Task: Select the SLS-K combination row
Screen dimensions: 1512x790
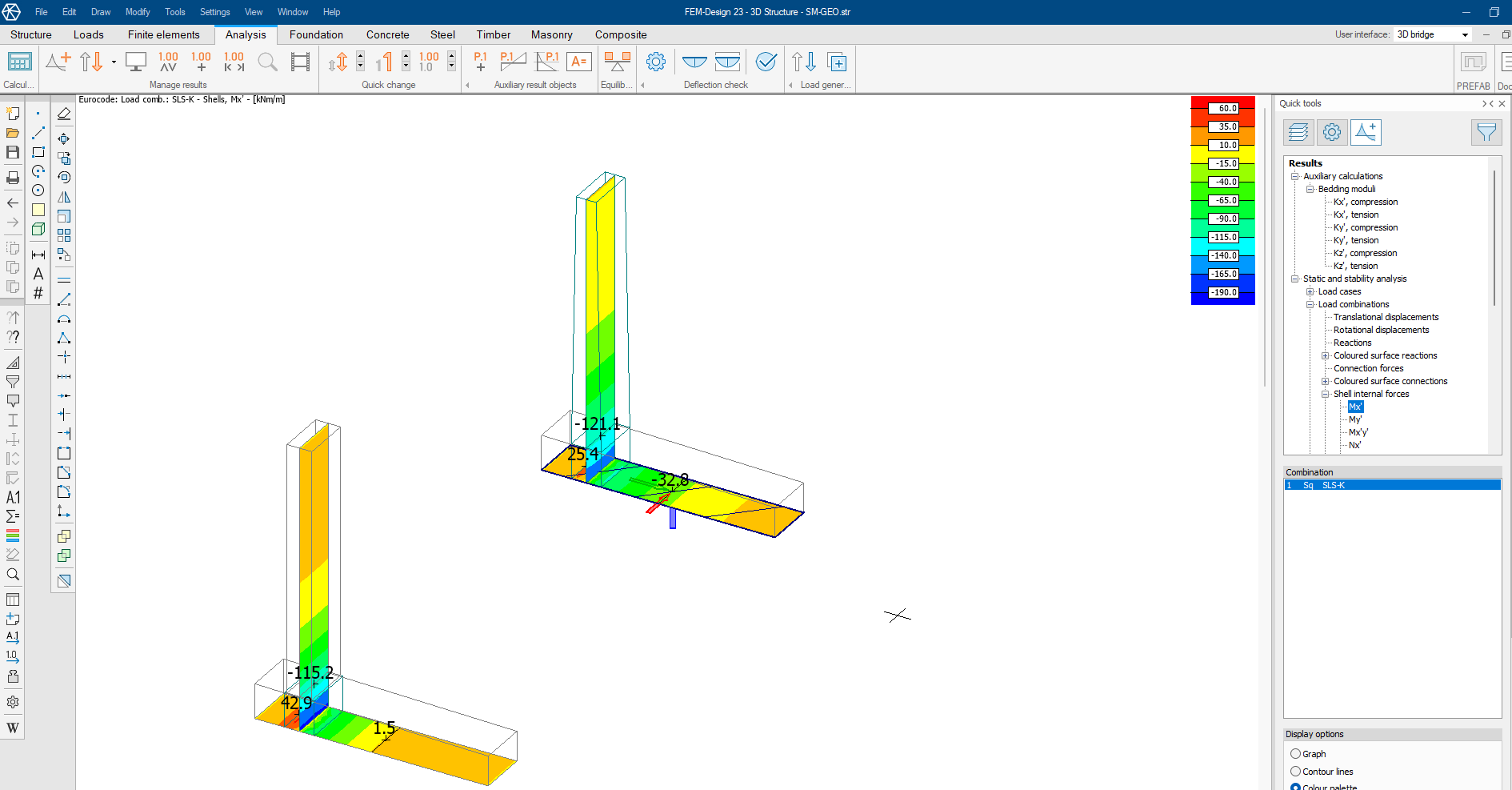Action: tap(1392, 485)
